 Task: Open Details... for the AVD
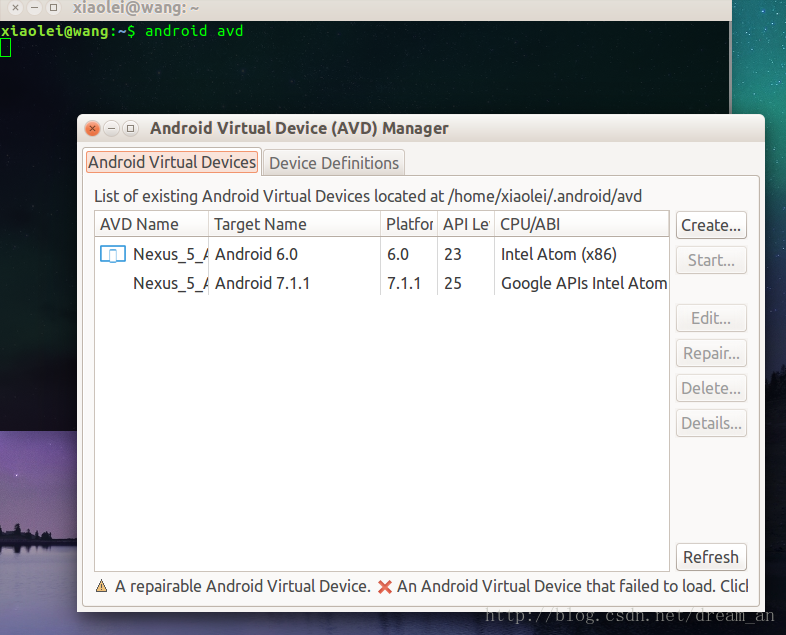(x=711, y=424)
